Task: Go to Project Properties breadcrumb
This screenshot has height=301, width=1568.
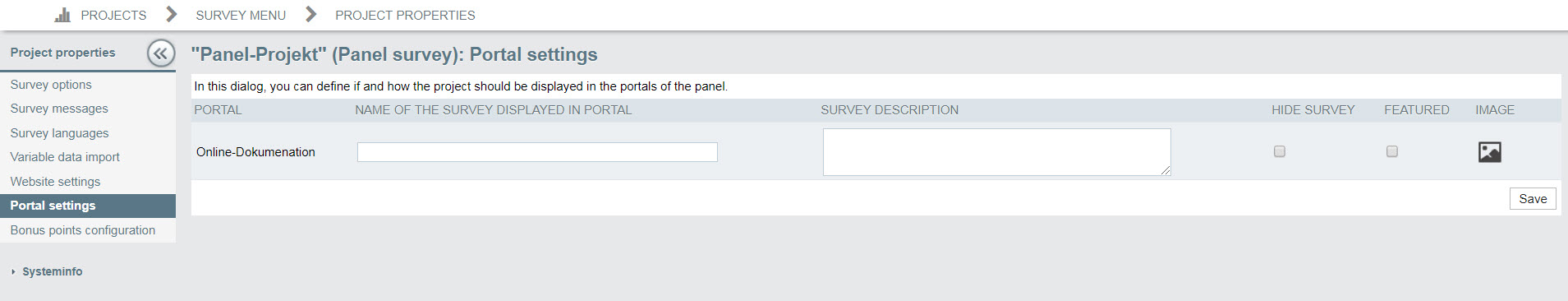Action: click(405, 15)
